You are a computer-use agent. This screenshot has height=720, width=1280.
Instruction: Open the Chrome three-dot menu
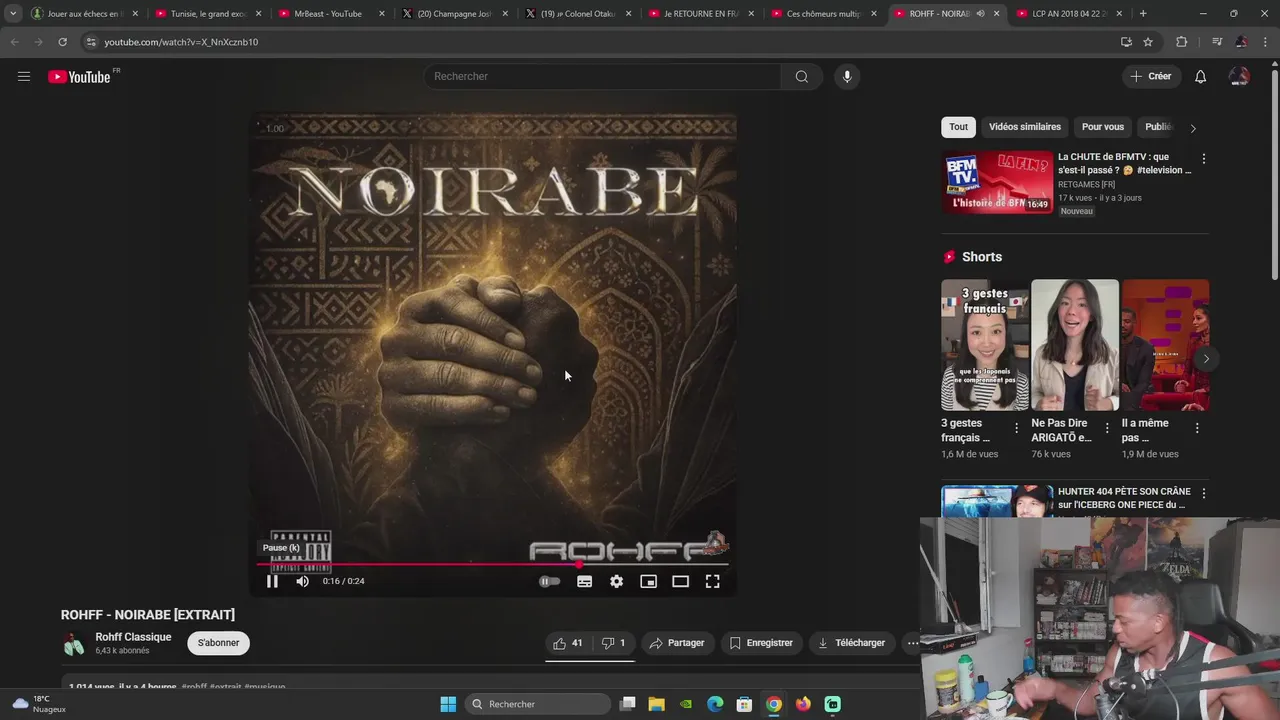click(1266, 42)
